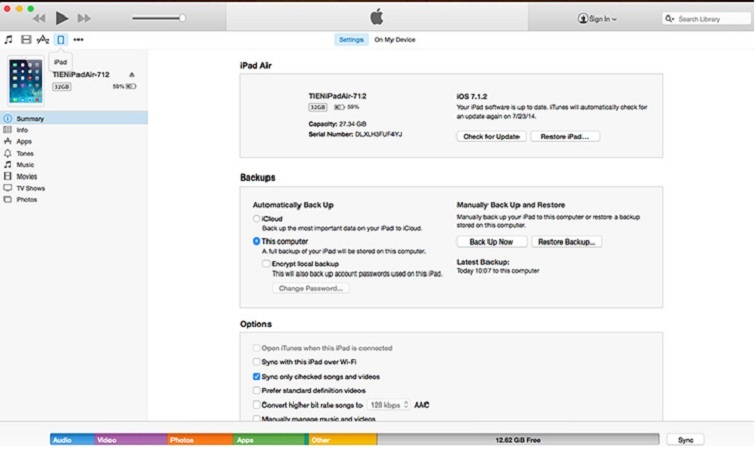Select the iPad device icon in toolbar
The image size is (755, 451).
tap(60, 40)
